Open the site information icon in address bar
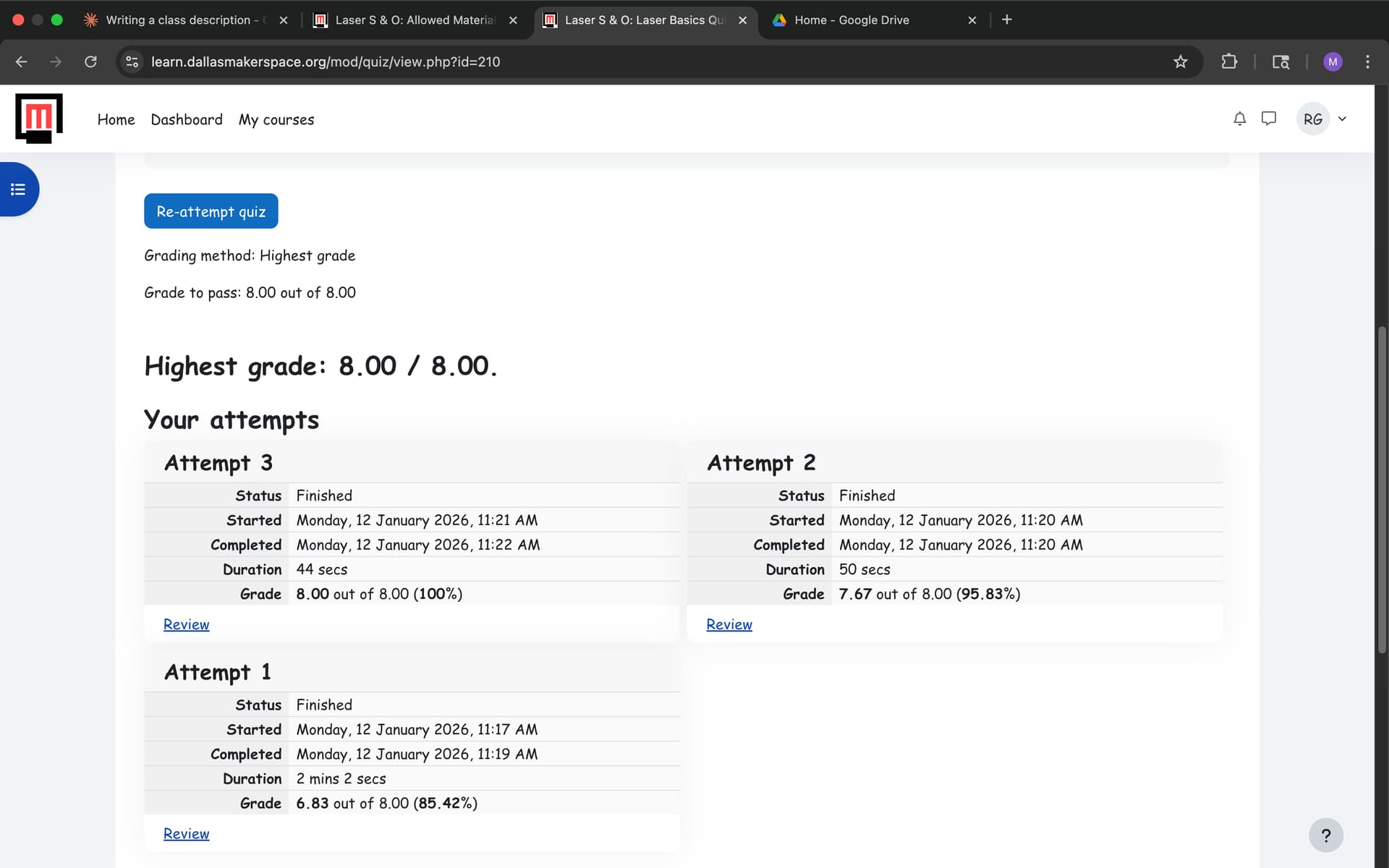The image size is (1389, 868). pos(132,61)
